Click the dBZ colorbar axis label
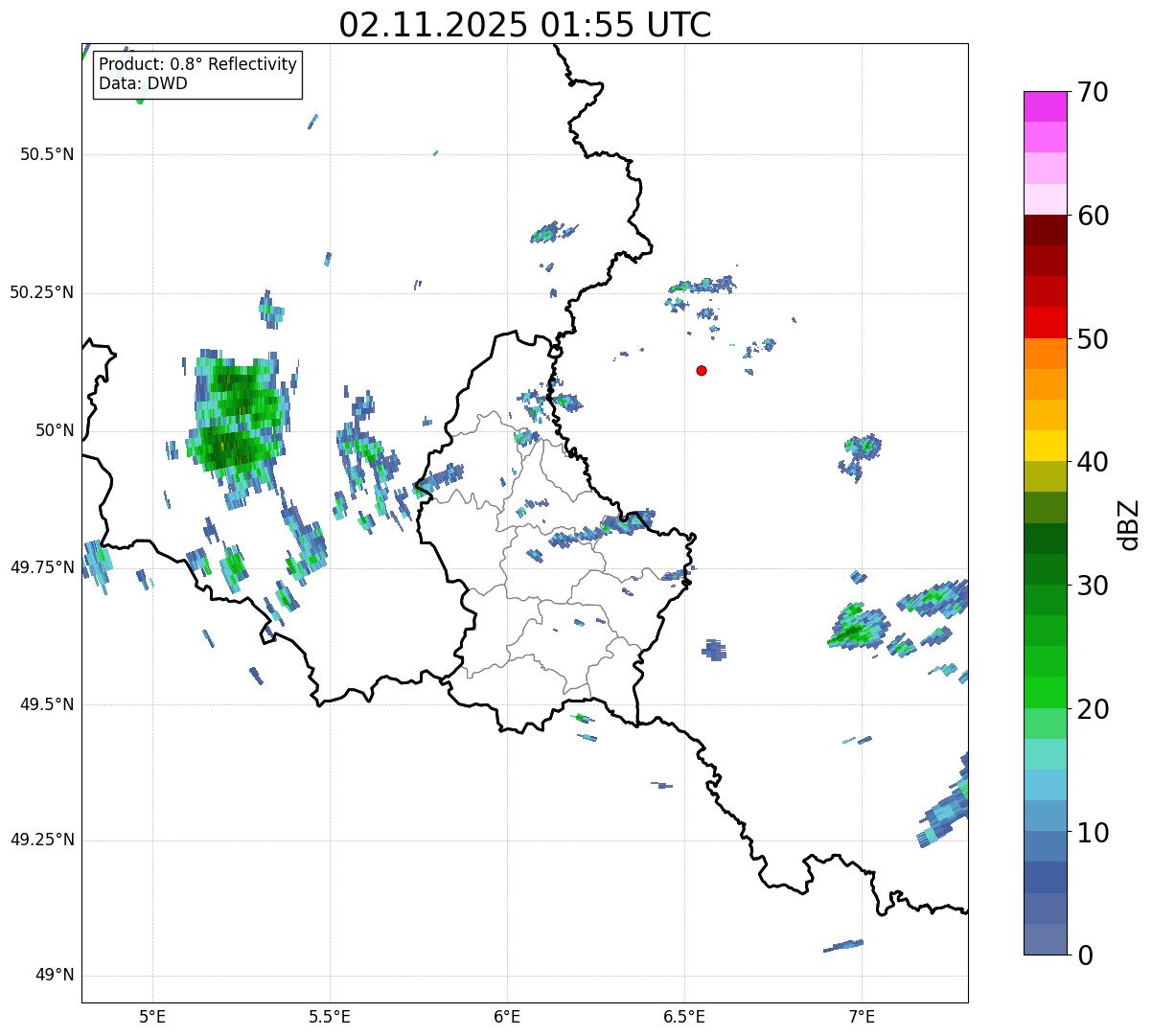Viewport: 1152px width, 1036px height. [x=1129, y=524]
